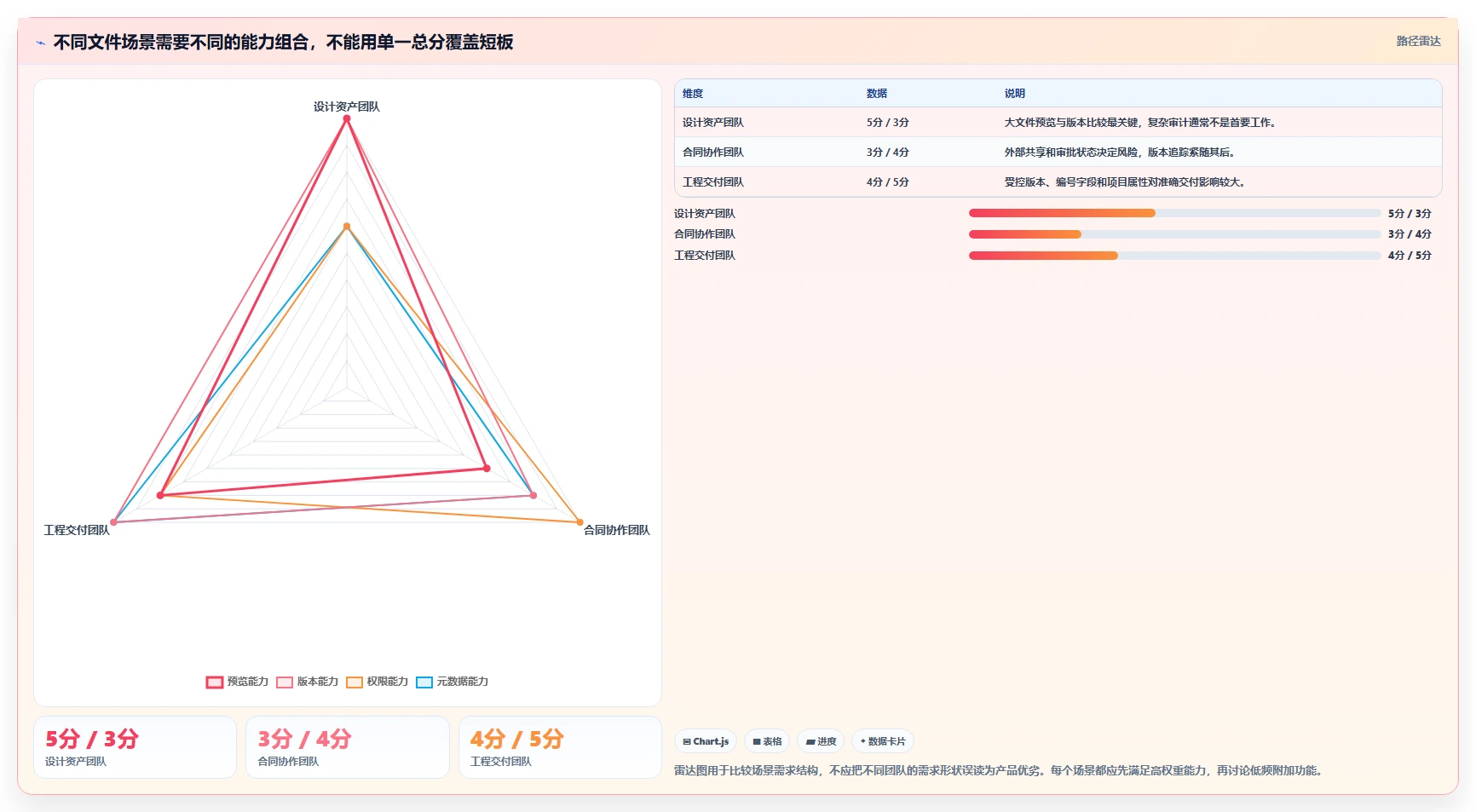Click the 维度 column header
The width and height of the screenshot is (1476, 812).
coord(693,94)
